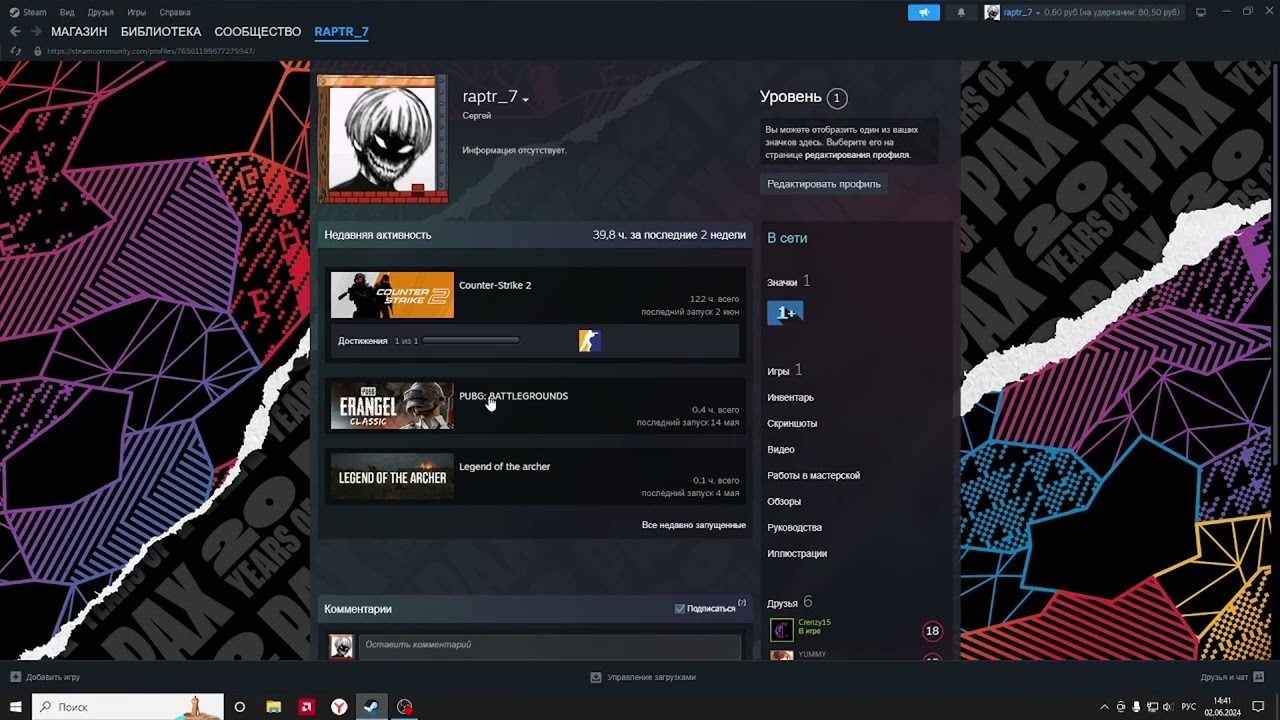Screen dimensions: 1280x720
Task: Click the Оставить комментарий input field
Action: [x=550, y=645]
